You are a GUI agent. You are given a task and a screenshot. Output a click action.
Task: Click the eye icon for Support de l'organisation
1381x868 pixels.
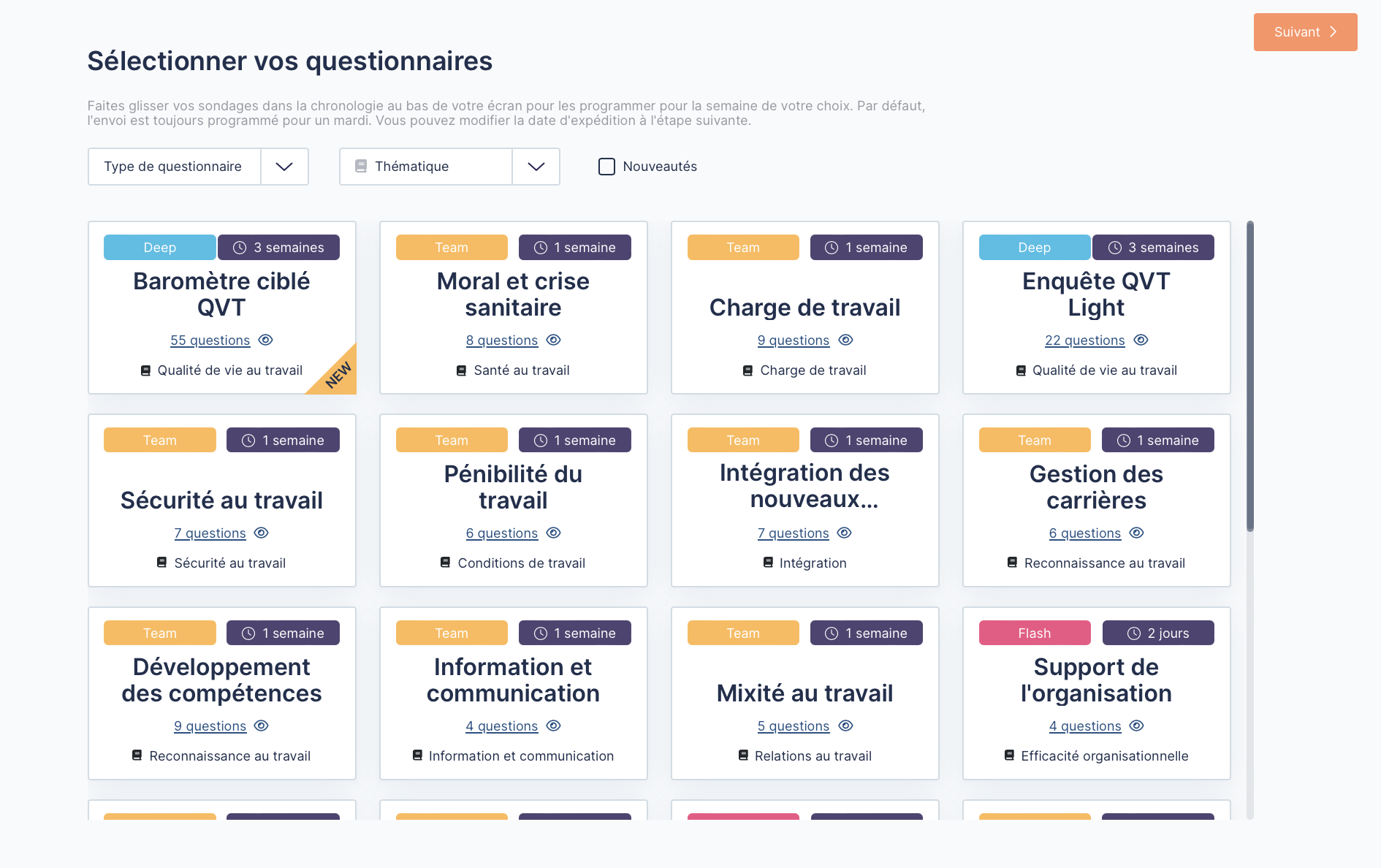point(1137,726)
